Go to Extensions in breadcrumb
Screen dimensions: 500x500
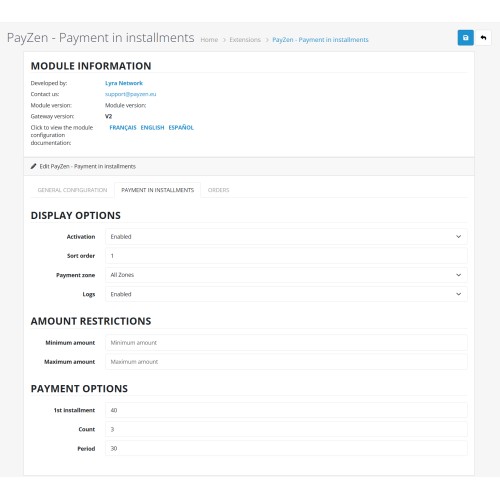[245, 40]
